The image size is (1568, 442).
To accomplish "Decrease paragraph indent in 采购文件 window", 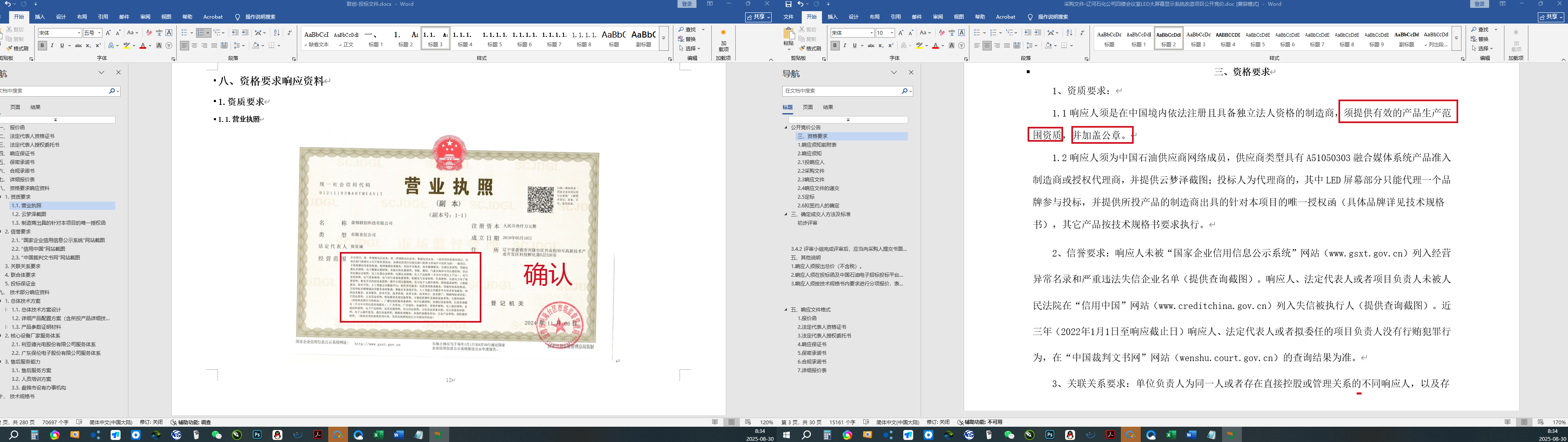I will click(1028, 33).
